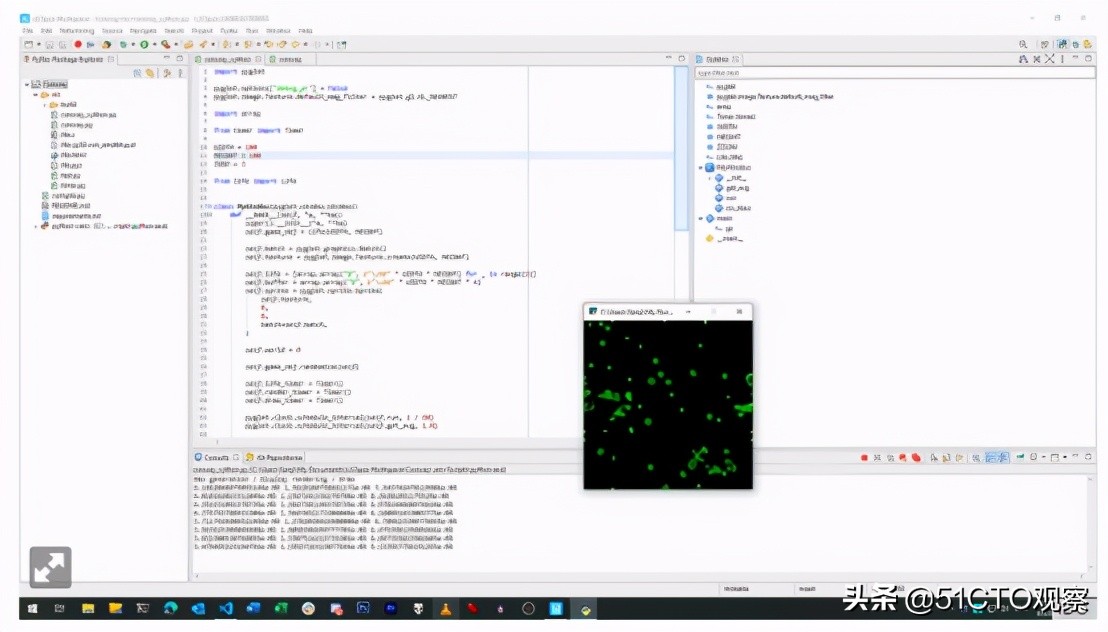The height and width of the screenshot is (632, 1108).
Task: Click the New file toolbar icon
Action: pyautogui.click(x=28, y=45)
